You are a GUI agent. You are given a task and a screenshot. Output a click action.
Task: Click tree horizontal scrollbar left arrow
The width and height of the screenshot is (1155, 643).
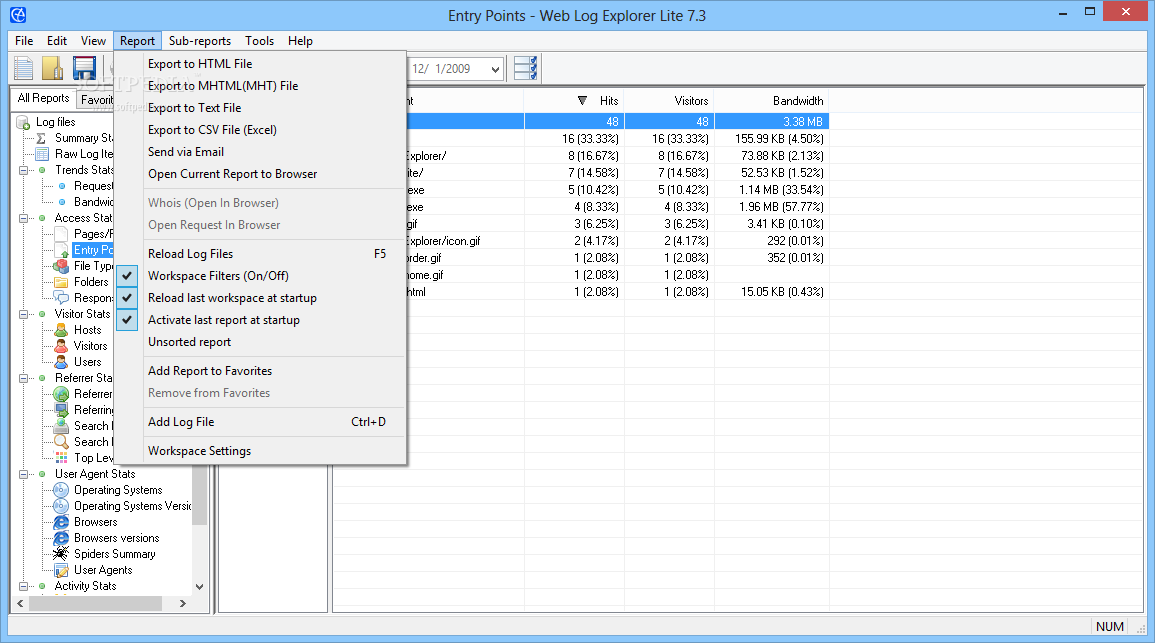coord(21,603)
